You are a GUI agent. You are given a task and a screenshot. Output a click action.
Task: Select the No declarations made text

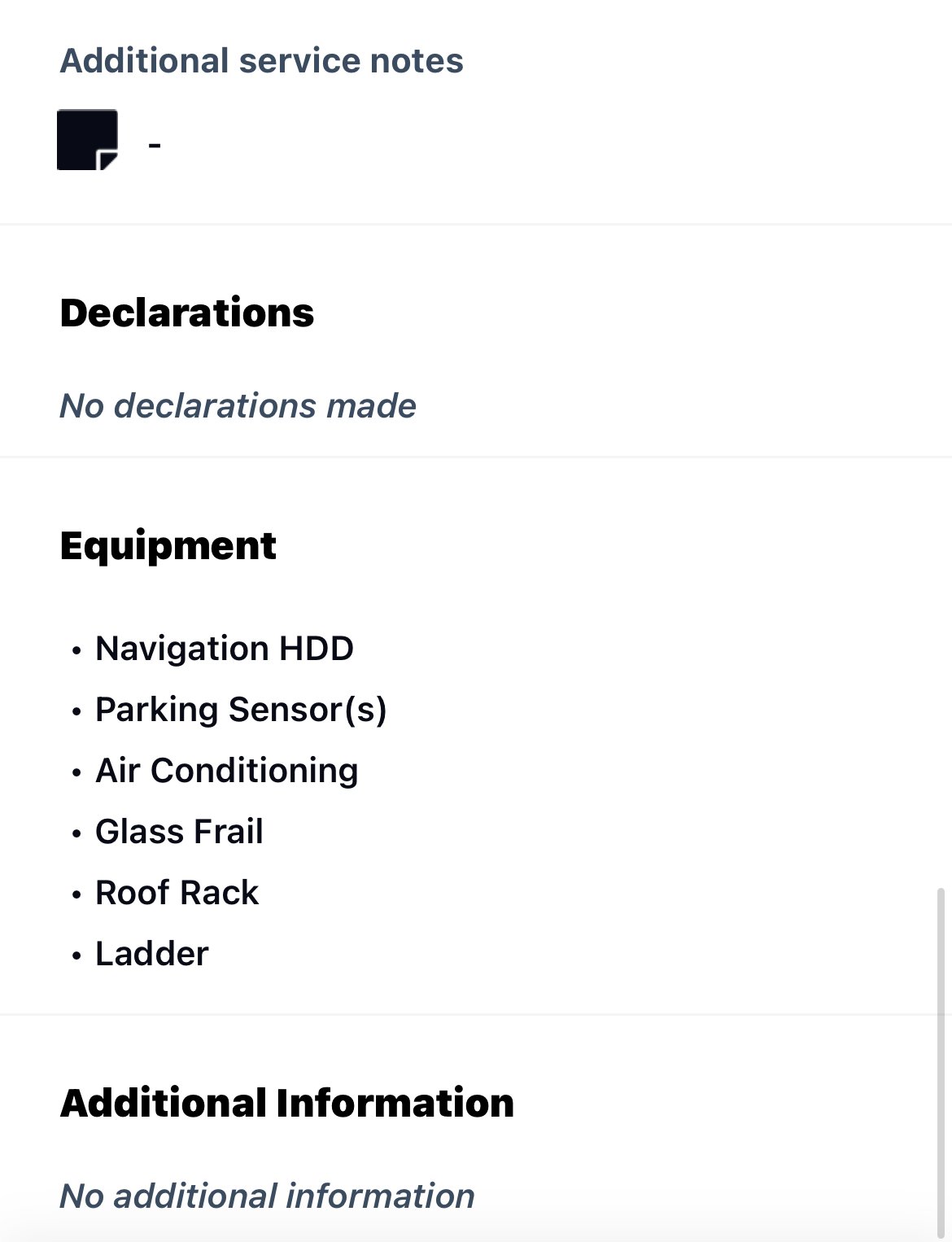[x=238, y=405]
